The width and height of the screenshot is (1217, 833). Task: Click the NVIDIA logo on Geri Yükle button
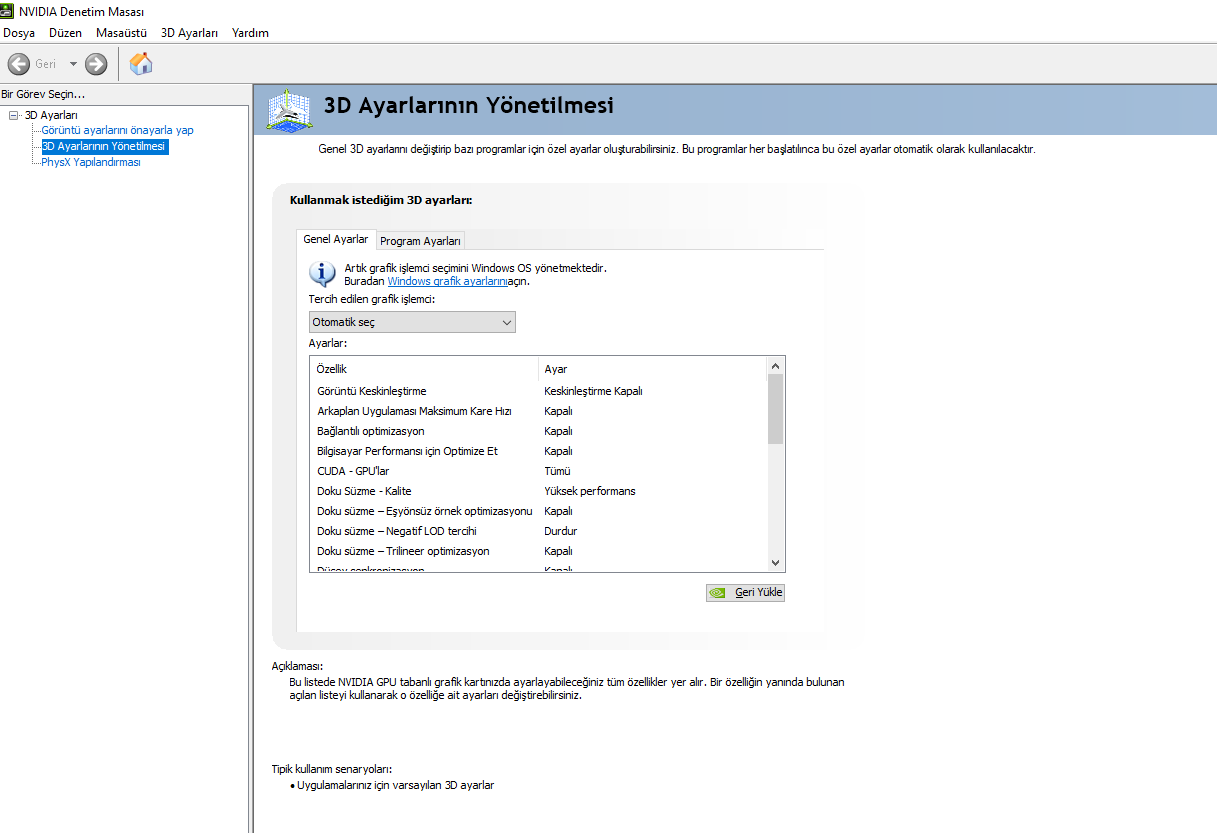717,592
